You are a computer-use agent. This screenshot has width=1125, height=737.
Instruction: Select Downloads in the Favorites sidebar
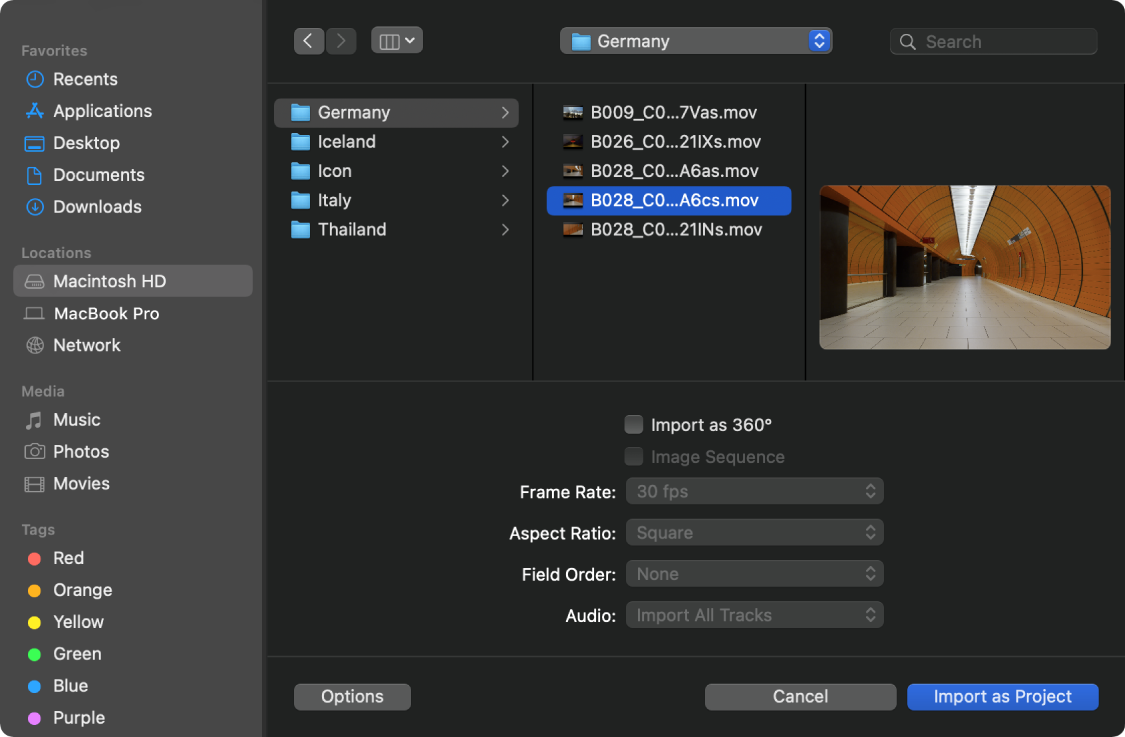point(97,207)
